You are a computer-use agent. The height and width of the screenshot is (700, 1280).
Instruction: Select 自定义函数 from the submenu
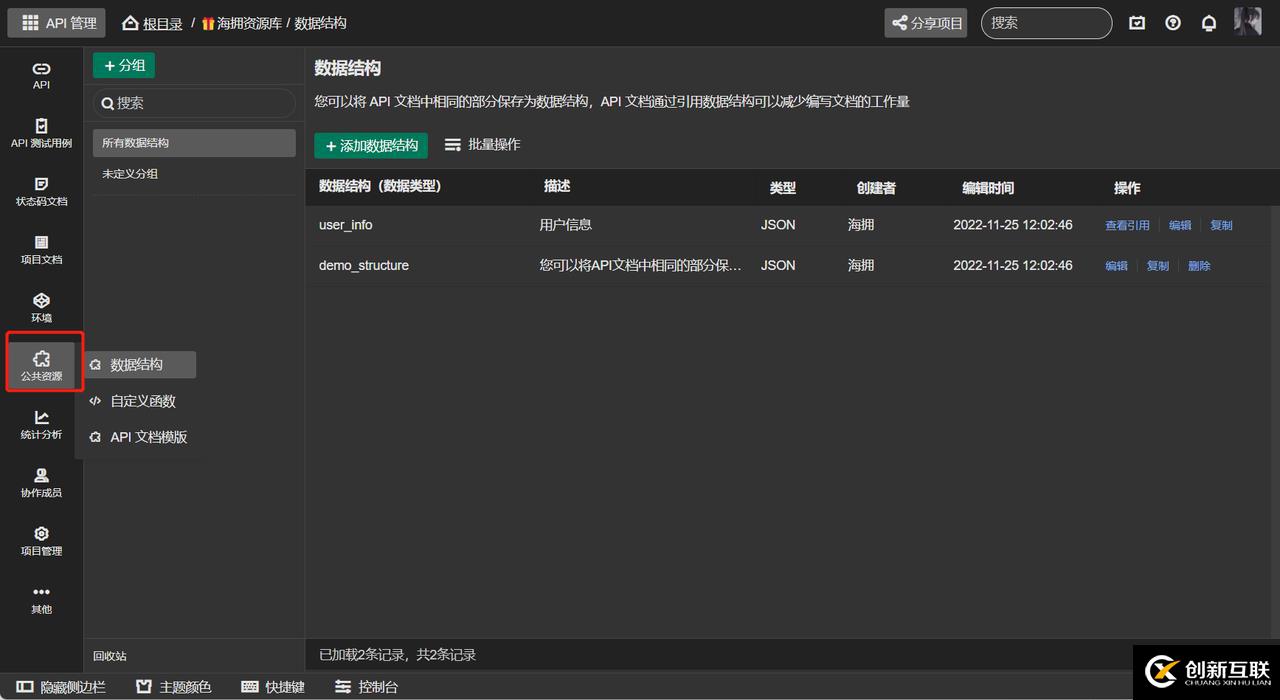[142, 401]
